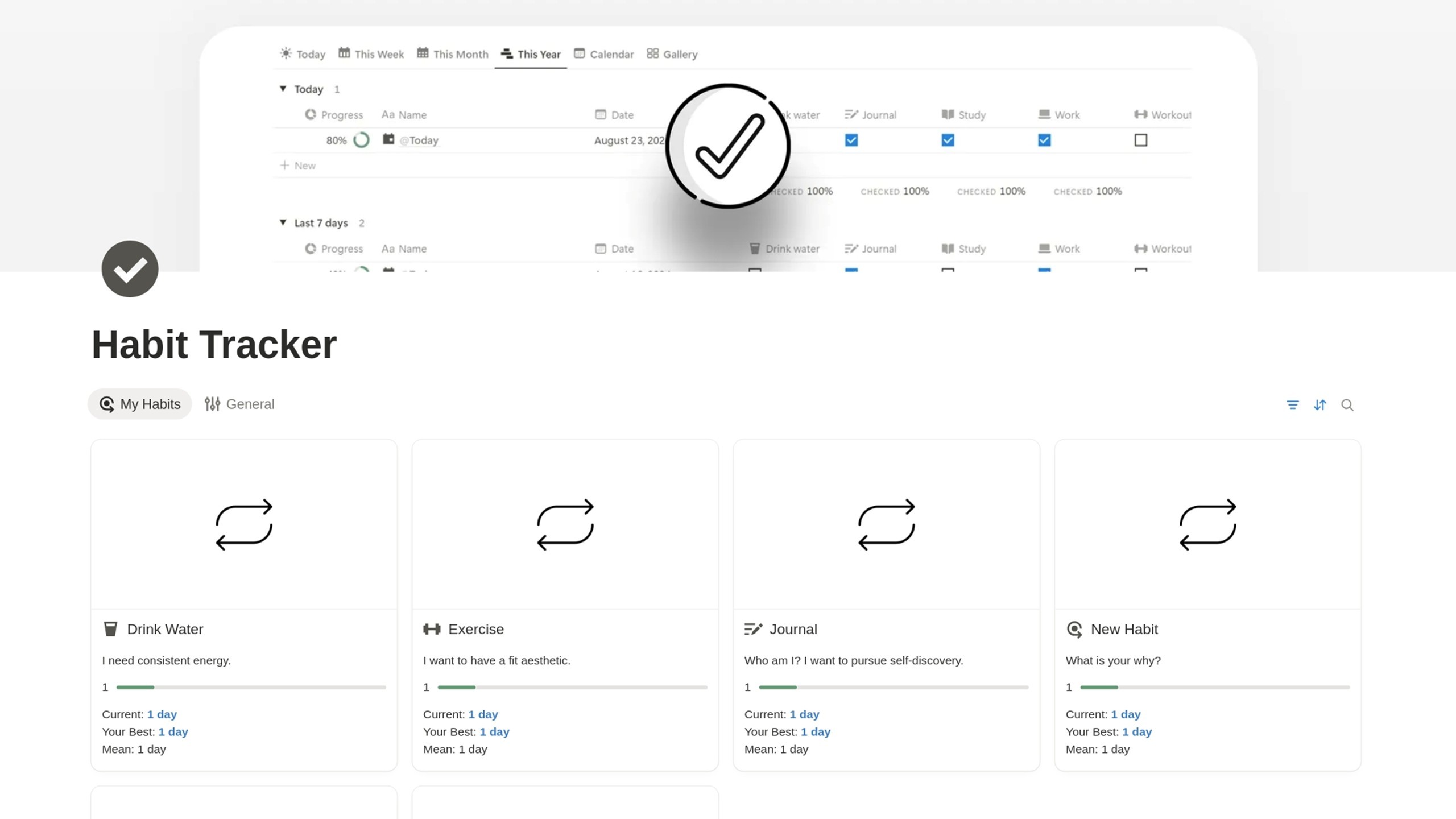Image resolution: width=1456 pixels, height=819 pixels.
Task: Click the Drink Water cup icon
Action: pyautogui.click(x=110, y=629)
